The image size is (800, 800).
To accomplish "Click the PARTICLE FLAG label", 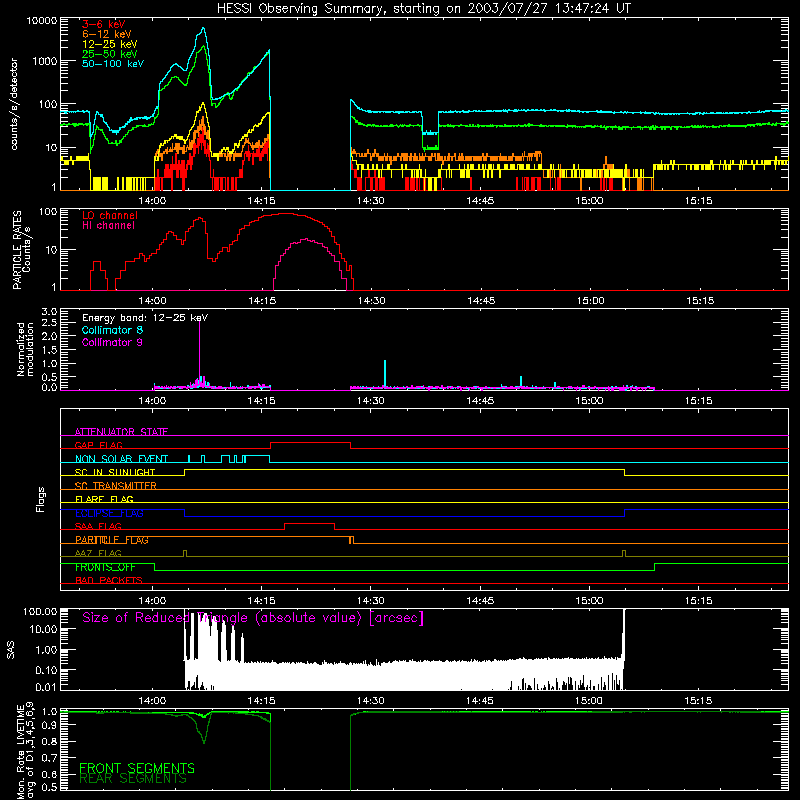I will (112, 540).
